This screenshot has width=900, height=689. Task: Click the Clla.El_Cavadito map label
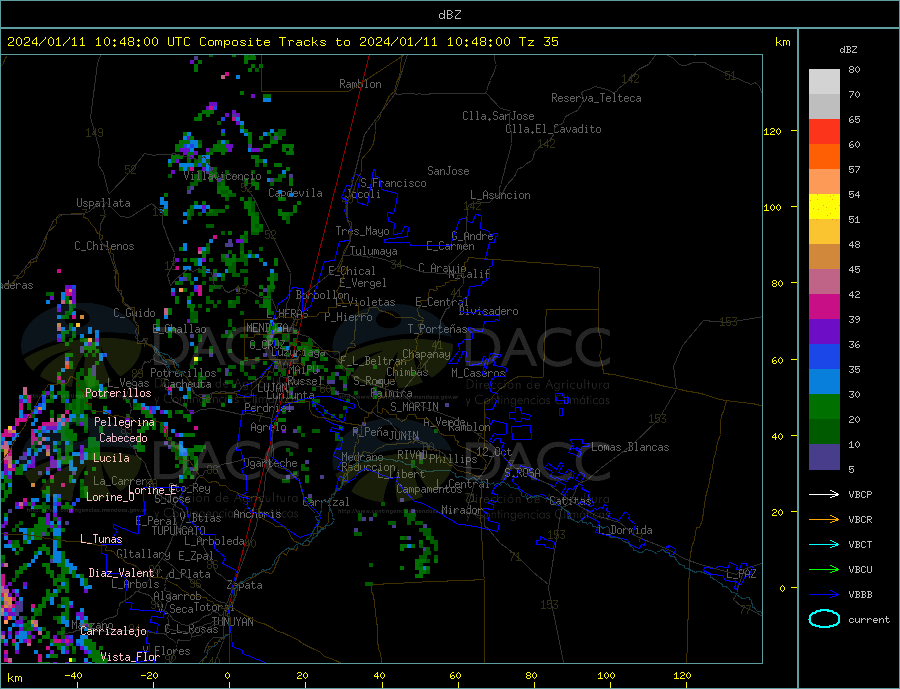click(553, 129)
